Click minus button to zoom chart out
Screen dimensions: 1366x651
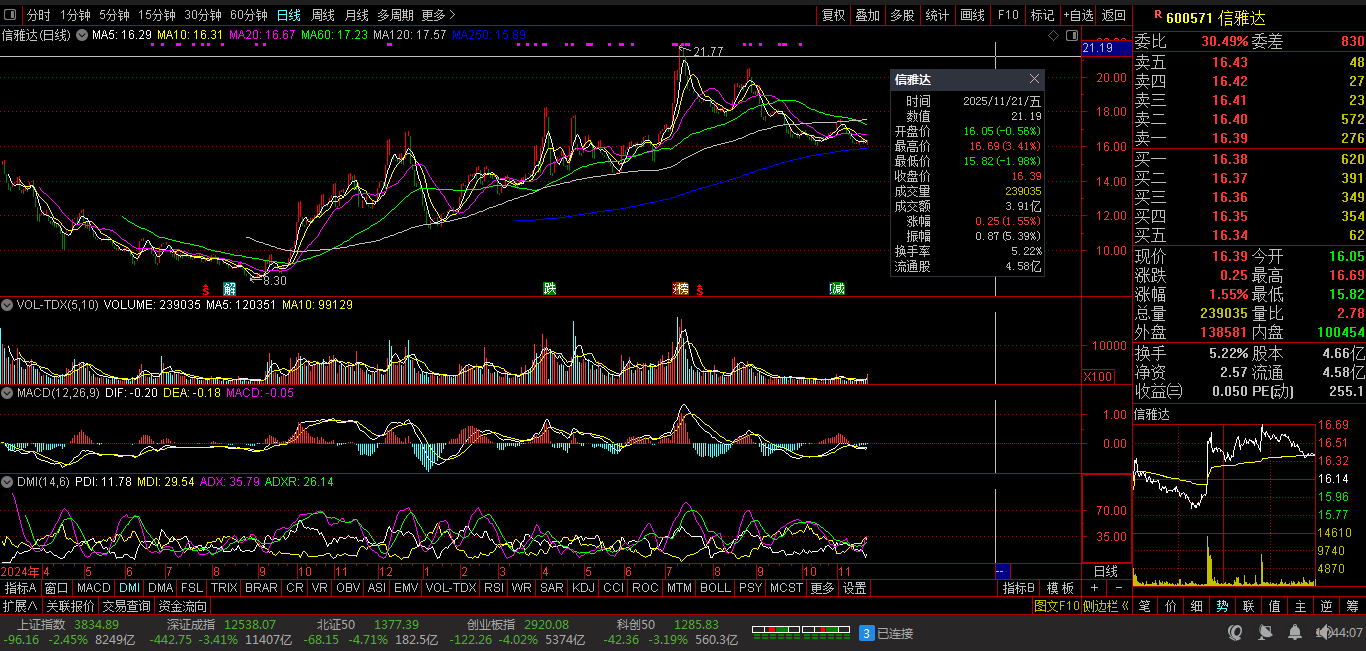[x=1119, y=588]
